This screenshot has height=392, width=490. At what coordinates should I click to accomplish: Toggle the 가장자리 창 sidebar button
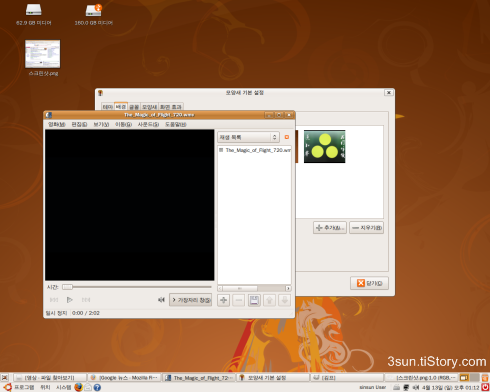coord(191,300)
